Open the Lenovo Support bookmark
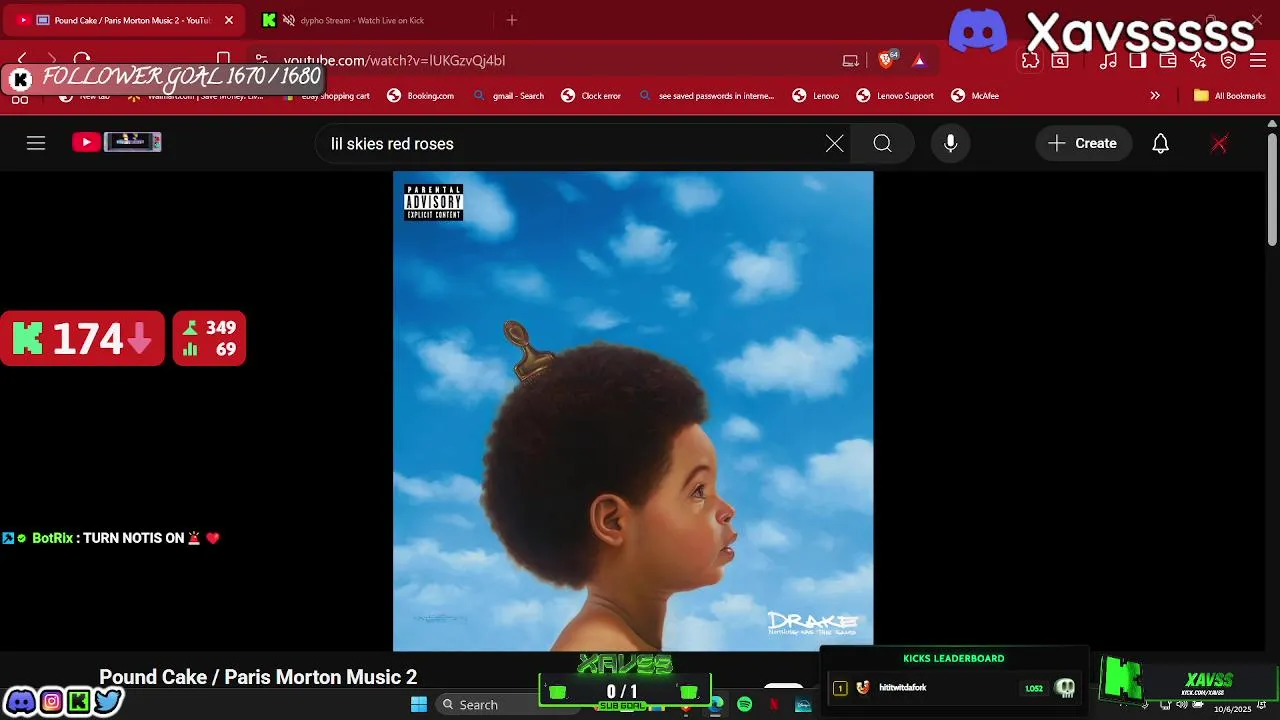 (895, 96)
